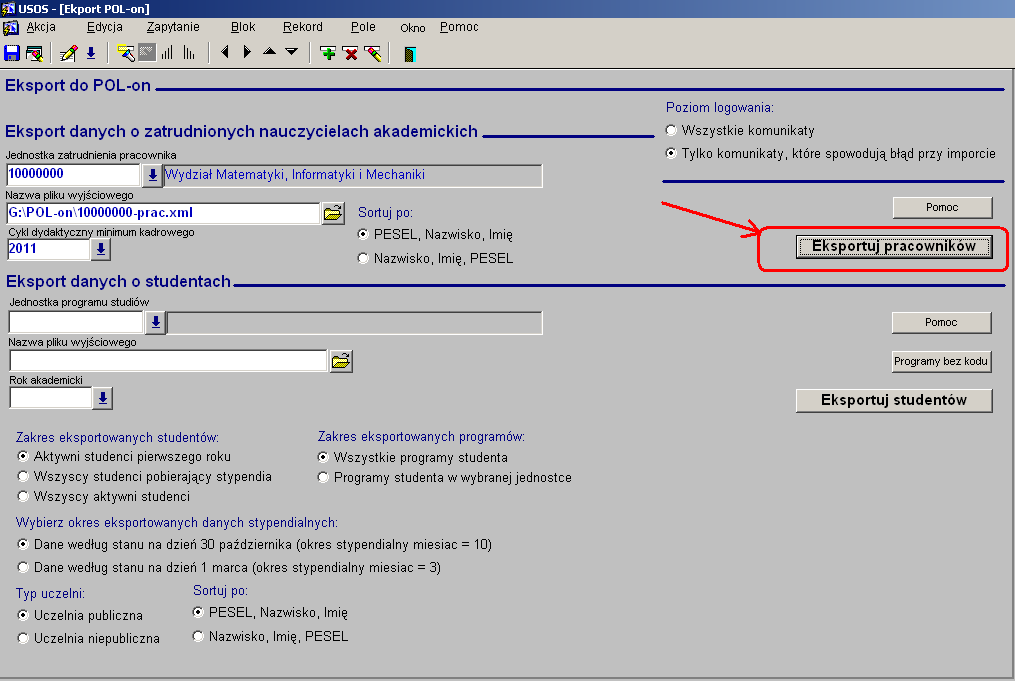Open the Edycja menu

(105, 27)
